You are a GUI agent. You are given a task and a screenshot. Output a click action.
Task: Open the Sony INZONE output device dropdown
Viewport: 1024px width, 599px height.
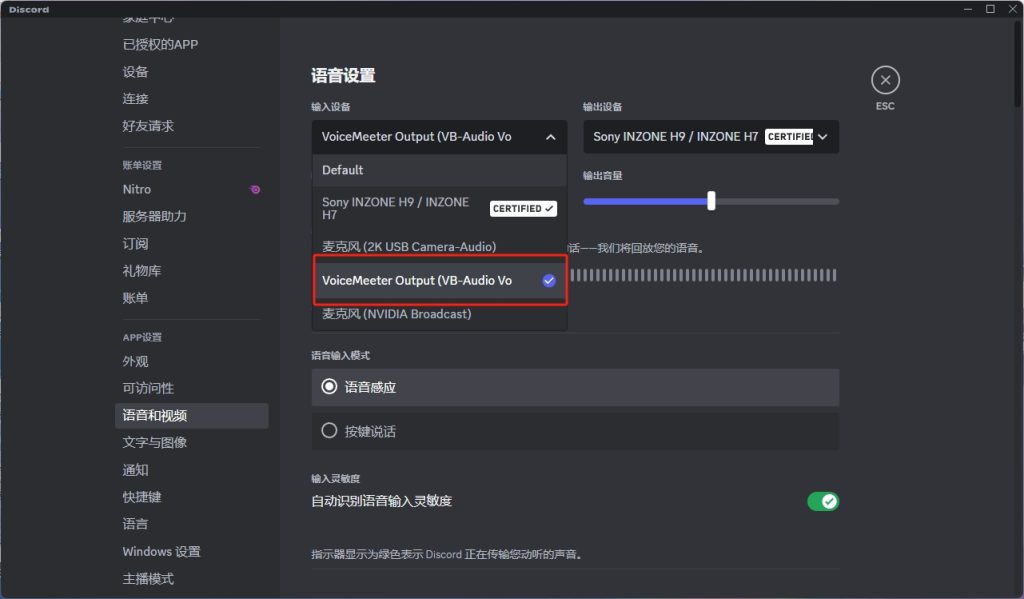[711, 137]
